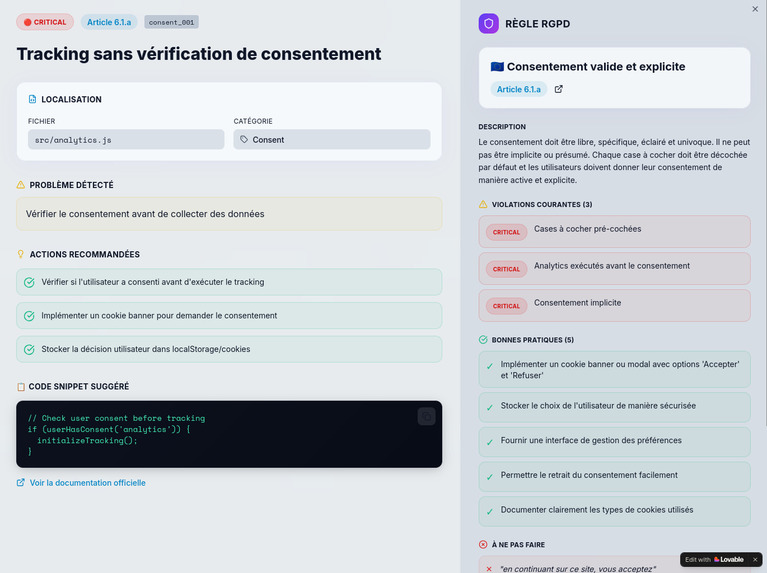Select action Implémenter un cookie banner pour demander
The image size is (767, 573).
(229, 316)
